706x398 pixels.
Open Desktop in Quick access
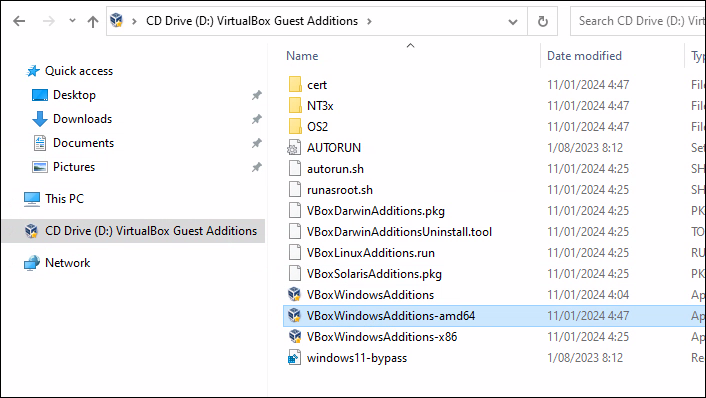[x=74, y=95]
